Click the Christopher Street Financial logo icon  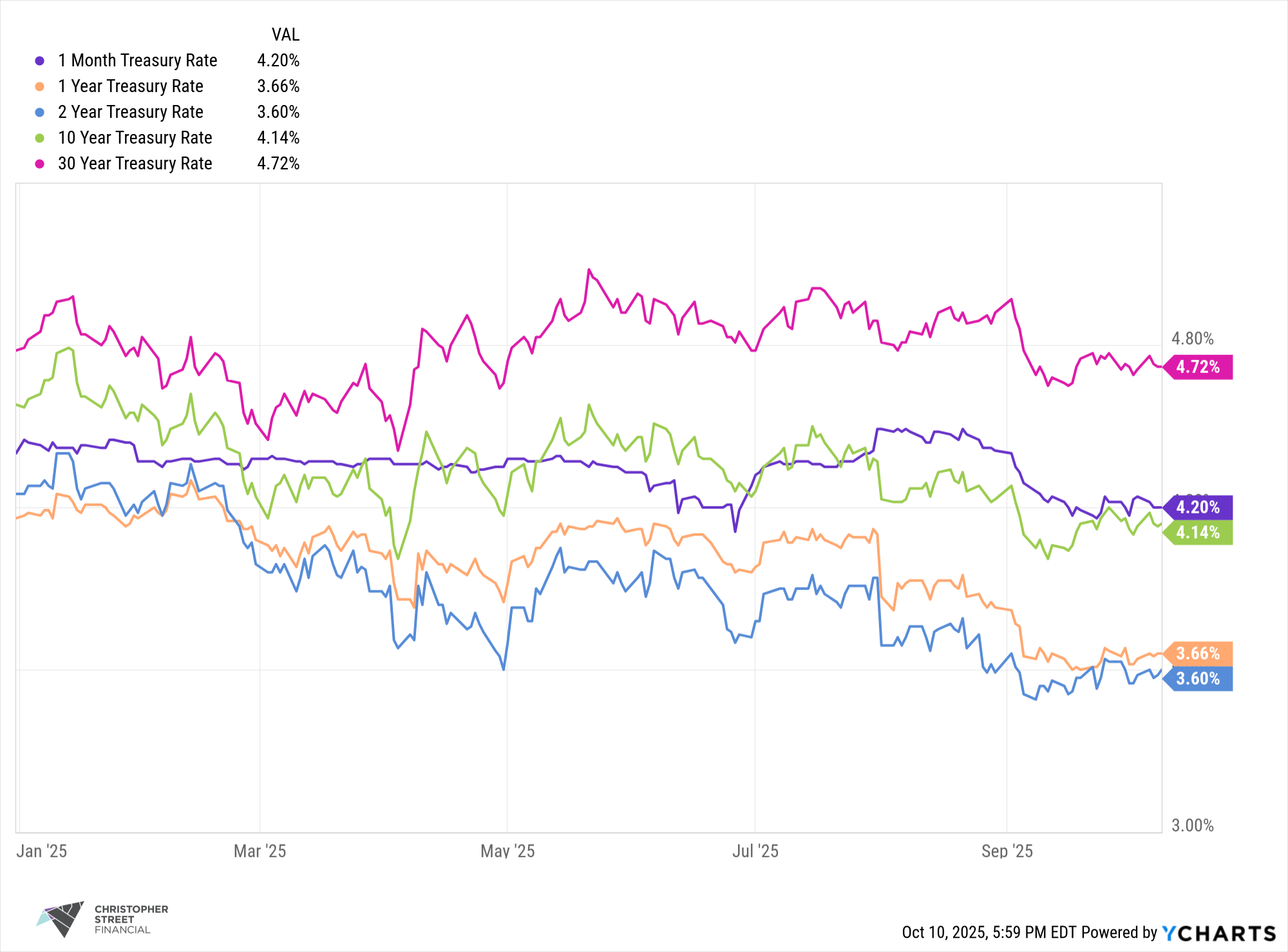click(61, 919)
